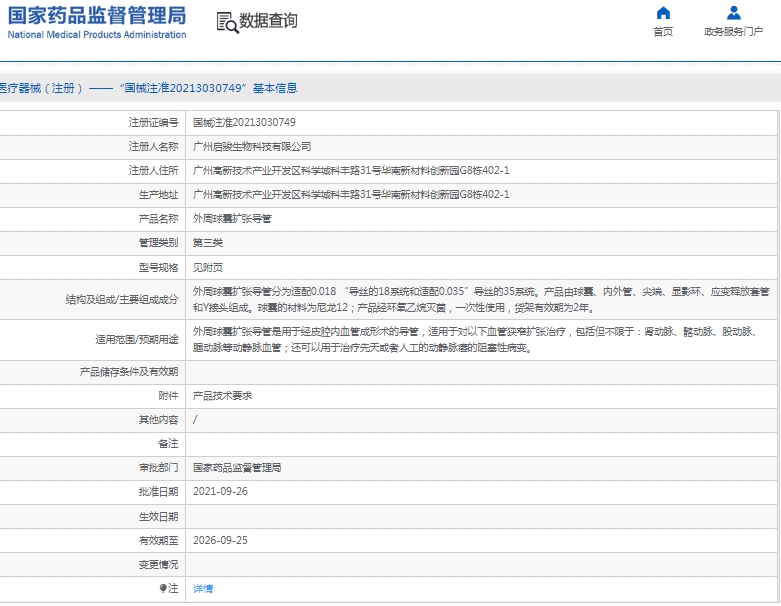Click the 产品名称 row label
Screen dimensions: 781x606
(x=158, y=219)
